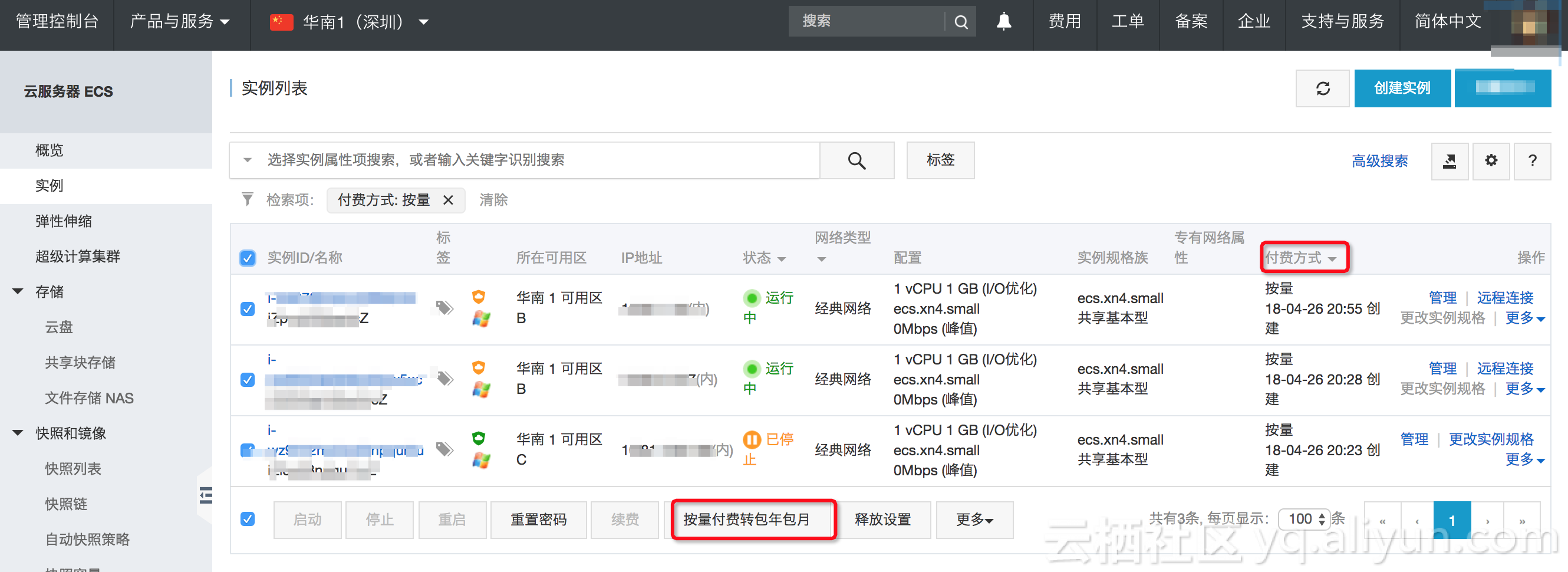Click the 创建实例 button

click(x=1402, y=88)
